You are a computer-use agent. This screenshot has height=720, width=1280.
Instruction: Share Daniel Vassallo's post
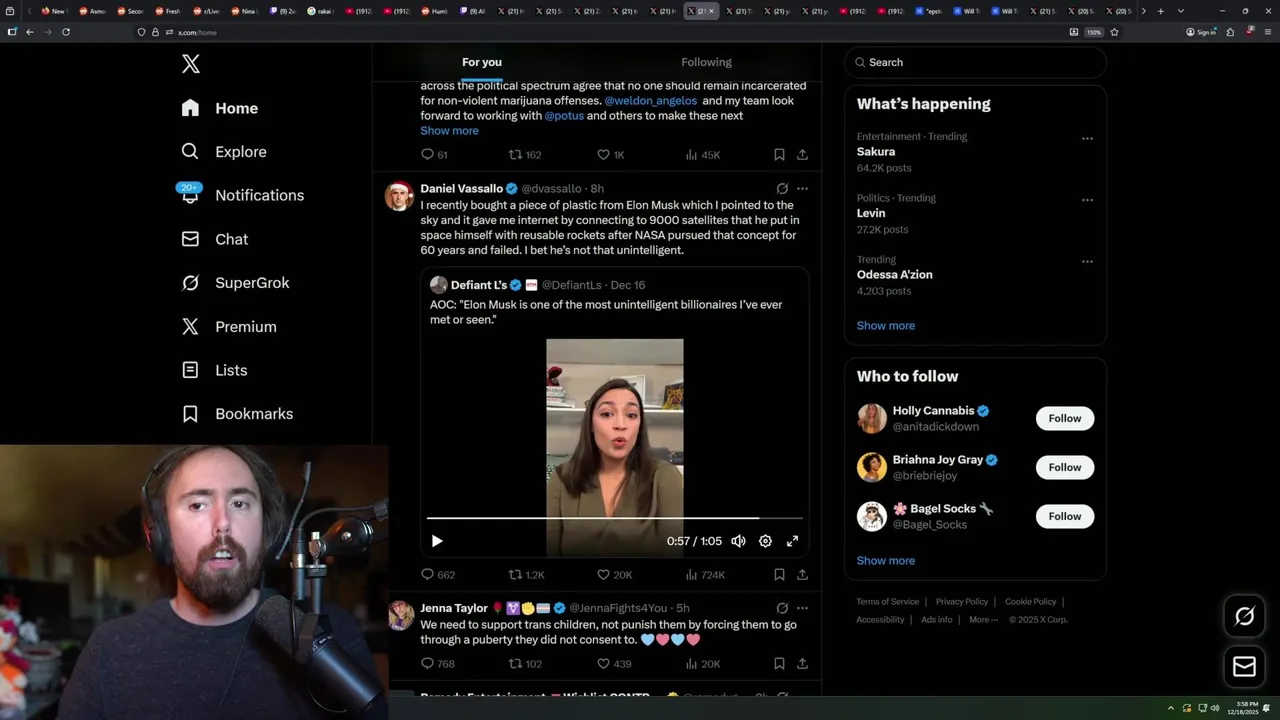click(802, 575)
